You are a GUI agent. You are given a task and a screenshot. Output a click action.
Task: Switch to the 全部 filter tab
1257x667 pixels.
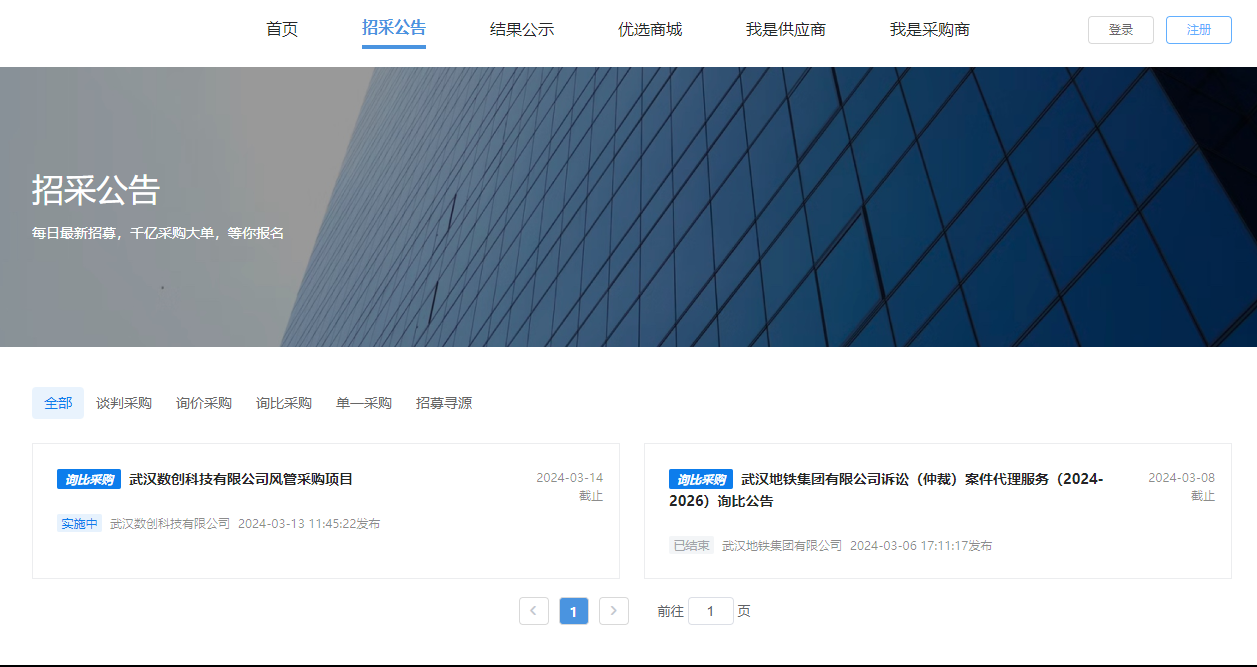coord(58,403)
